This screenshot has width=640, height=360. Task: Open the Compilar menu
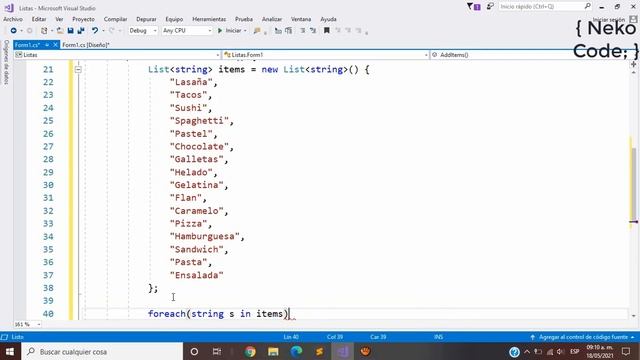(x=116, y=19)
